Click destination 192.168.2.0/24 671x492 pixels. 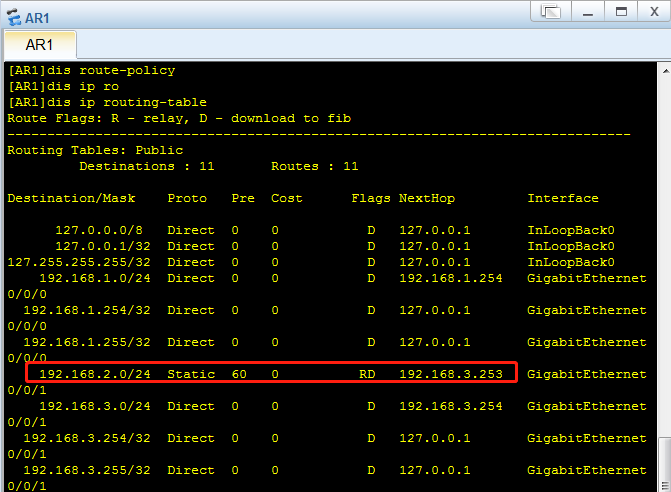(95, 374)
